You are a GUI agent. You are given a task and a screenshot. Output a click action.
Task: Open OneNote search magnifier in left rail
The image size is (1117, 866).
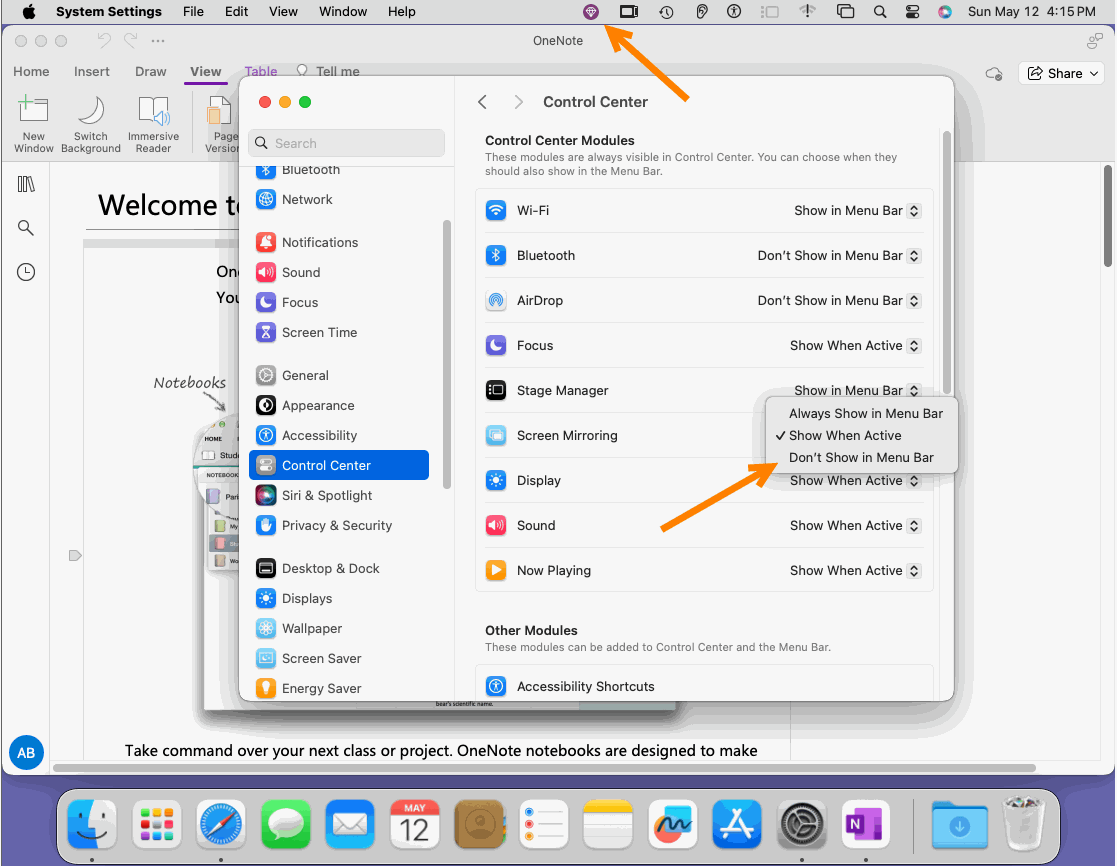pyautogui.click(x=26, y=228)
